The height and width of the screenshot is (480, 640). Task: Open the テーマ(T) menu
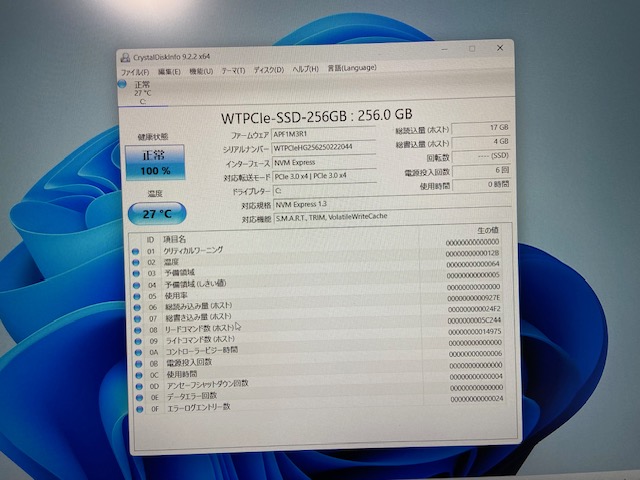coord(233,71)
